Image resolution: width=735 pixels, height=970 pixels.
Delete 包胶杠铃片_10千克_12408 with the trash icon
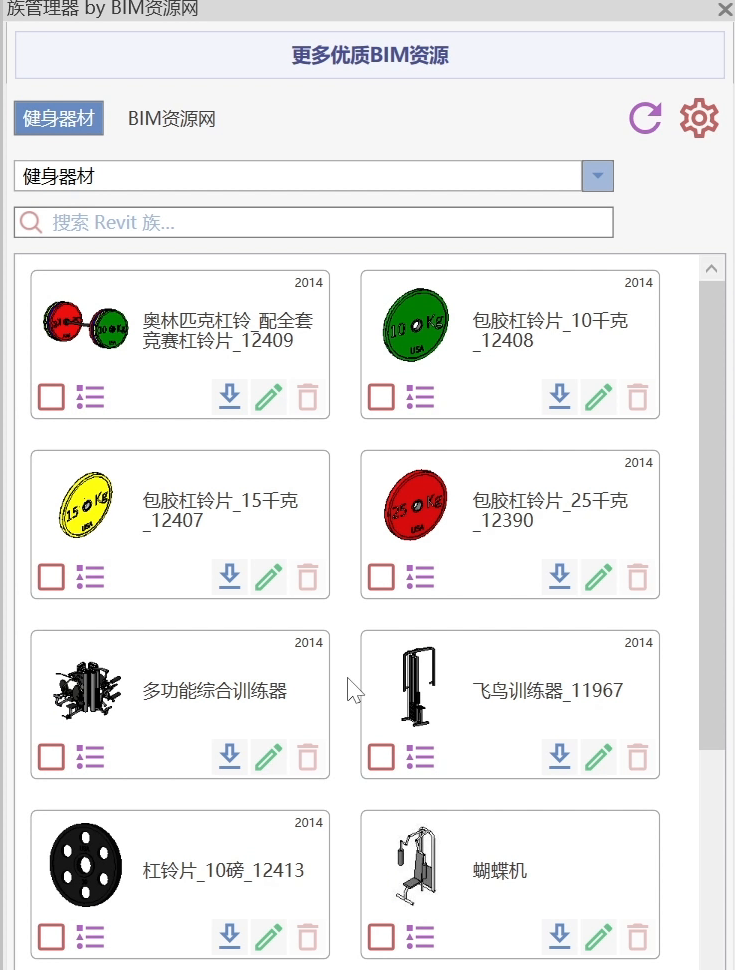point(637,397)
